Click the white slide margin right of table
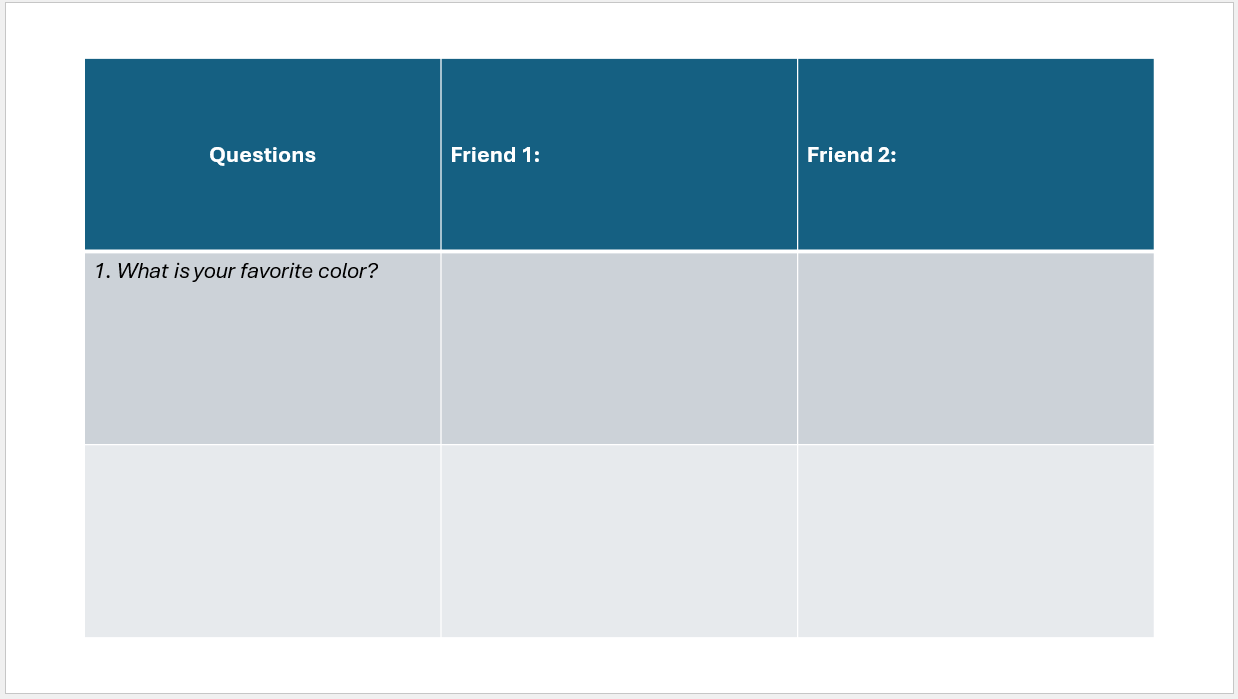 coord(1194,348)
